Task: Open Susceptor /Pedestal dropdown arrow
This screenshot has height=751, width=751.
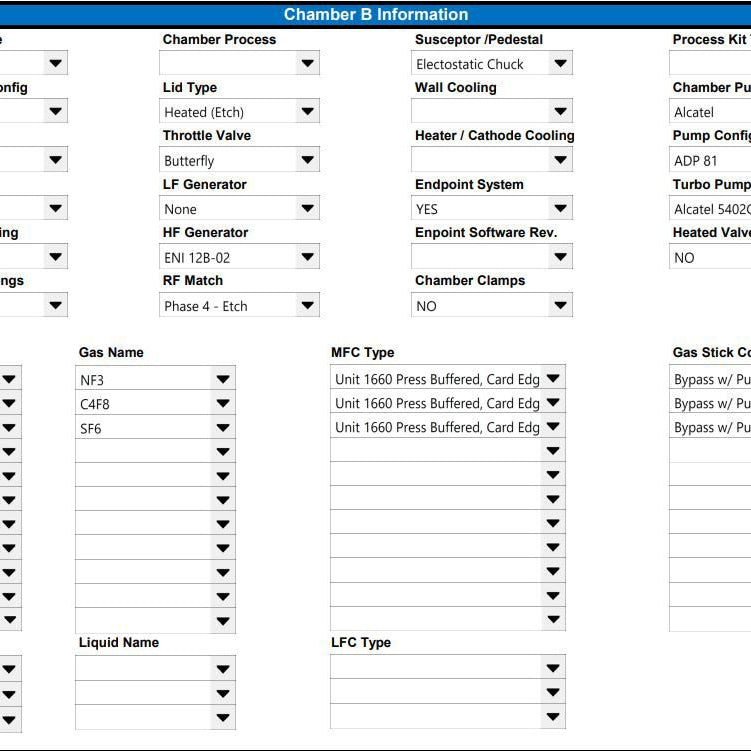Action: point(560,63)
